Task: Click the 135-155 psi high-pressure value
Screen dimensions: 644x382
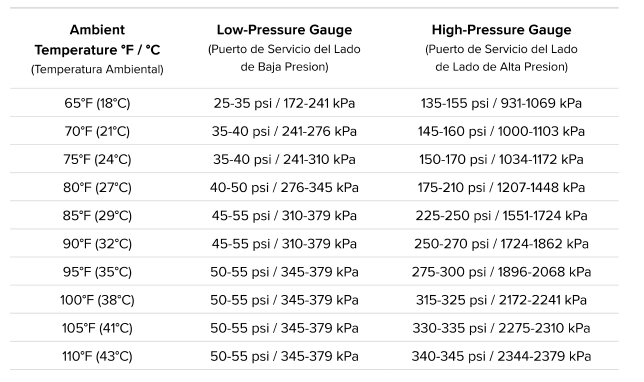Action: (501, 103)
